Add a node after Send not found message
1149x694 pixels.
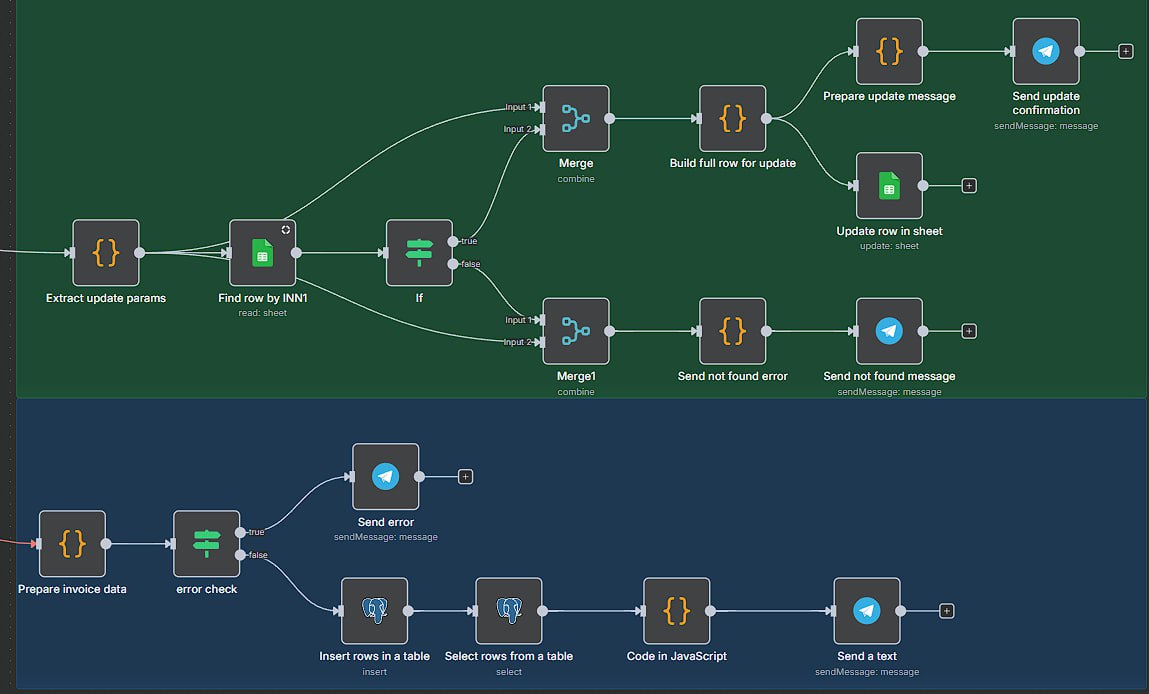(969, 331)
